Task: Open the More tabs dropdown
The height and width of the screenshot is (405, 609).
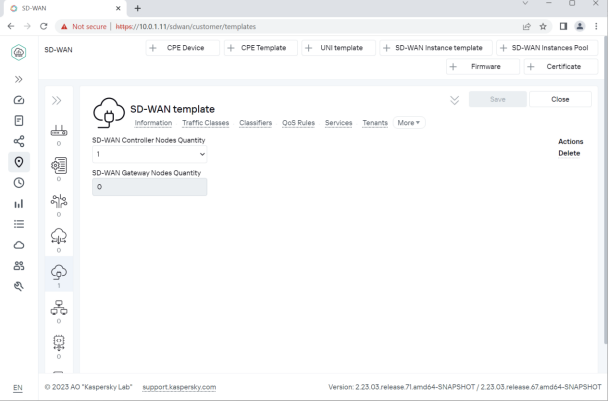Action: [x=409, y=123]
